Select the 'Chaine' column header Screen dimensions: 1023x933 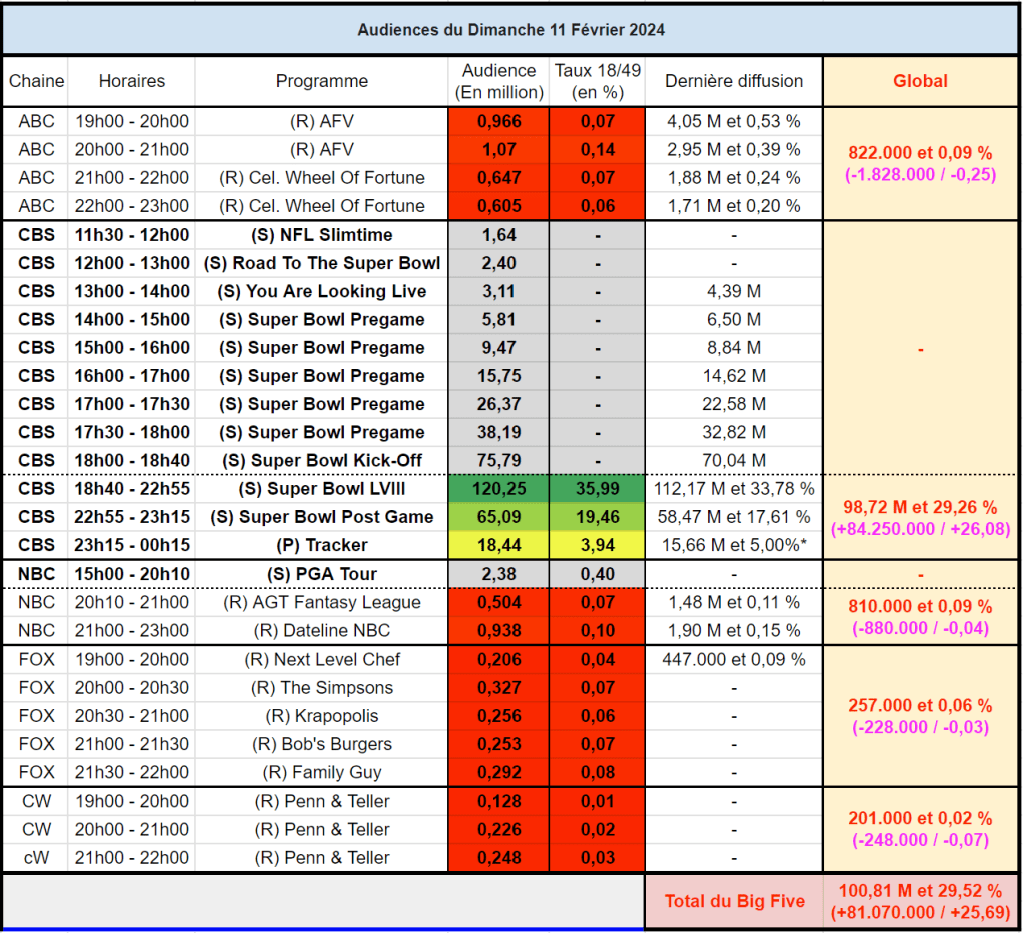pyautogui.click(x=37, y=81)
